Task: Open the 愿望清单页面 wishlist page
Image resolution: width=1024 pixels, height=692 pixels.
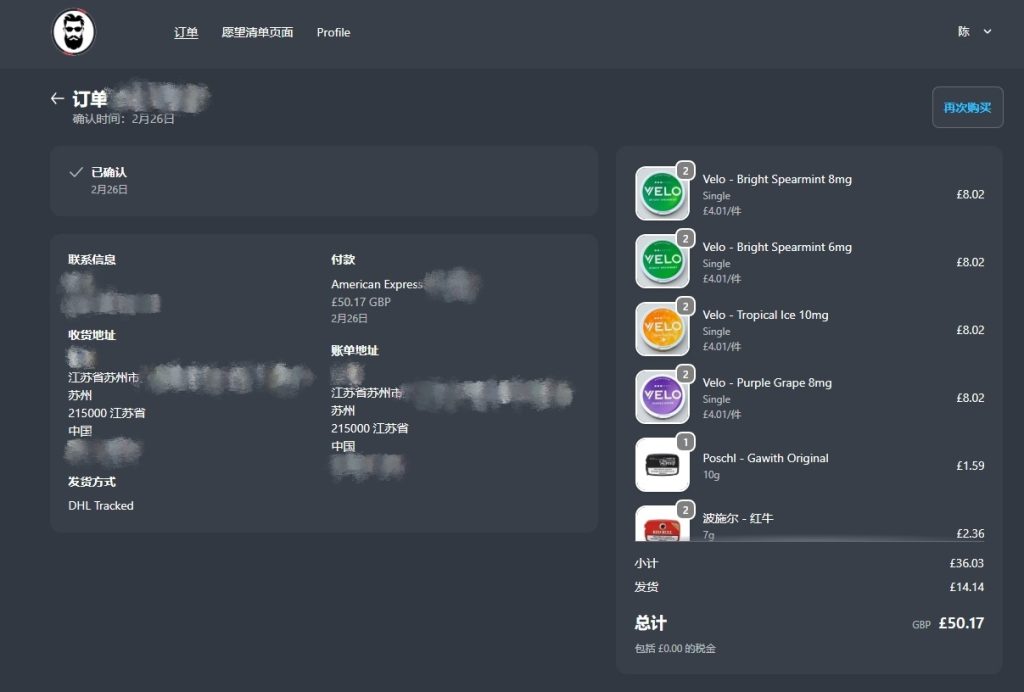Action: [x=257, y=32]
